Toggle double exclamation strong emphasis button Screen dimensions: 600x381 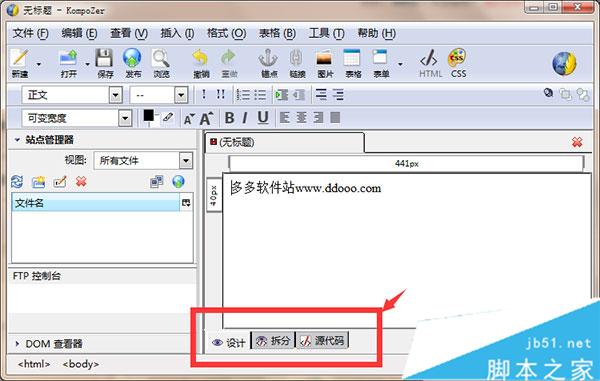(221, 94)
